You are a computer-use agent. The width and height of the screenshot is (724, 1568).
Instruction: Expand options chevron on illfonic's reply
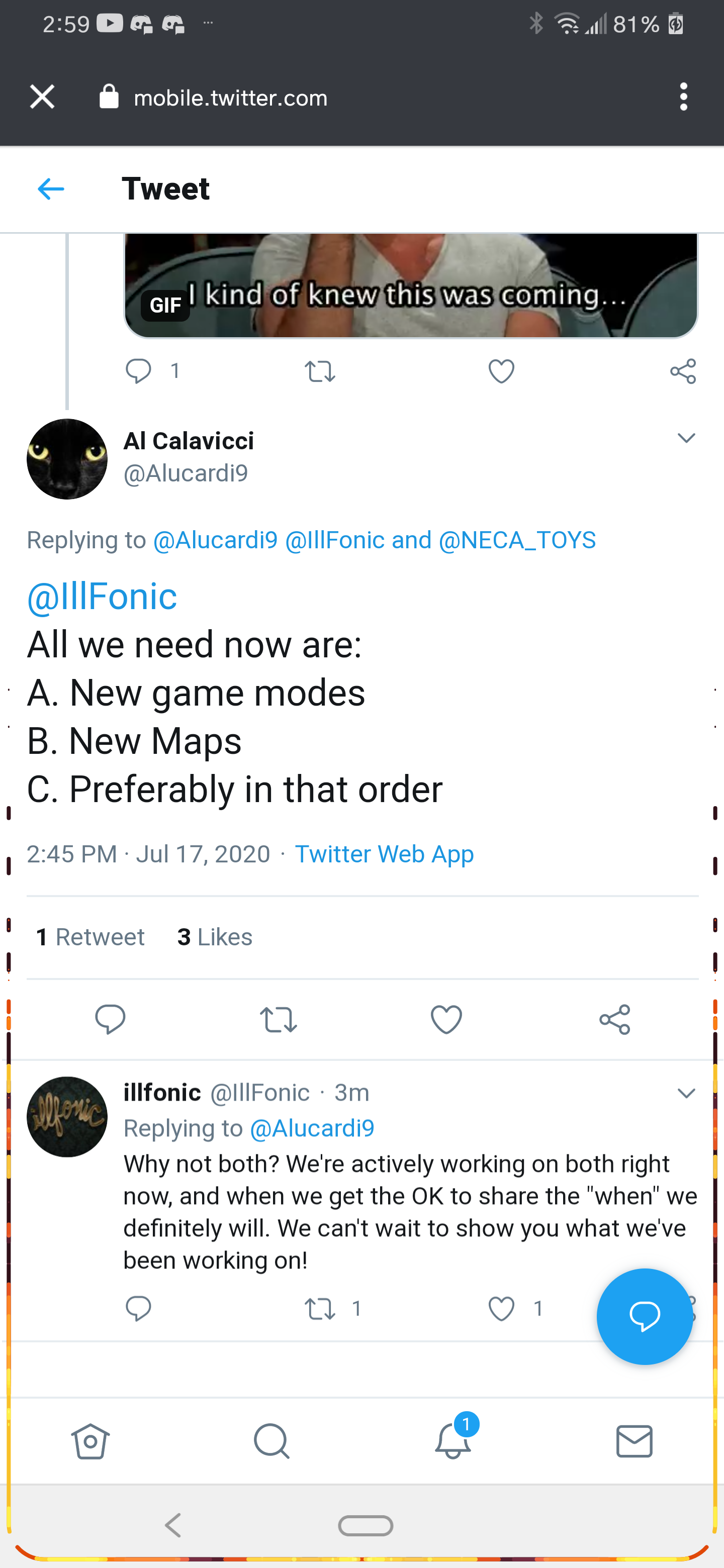(686, 1093)
